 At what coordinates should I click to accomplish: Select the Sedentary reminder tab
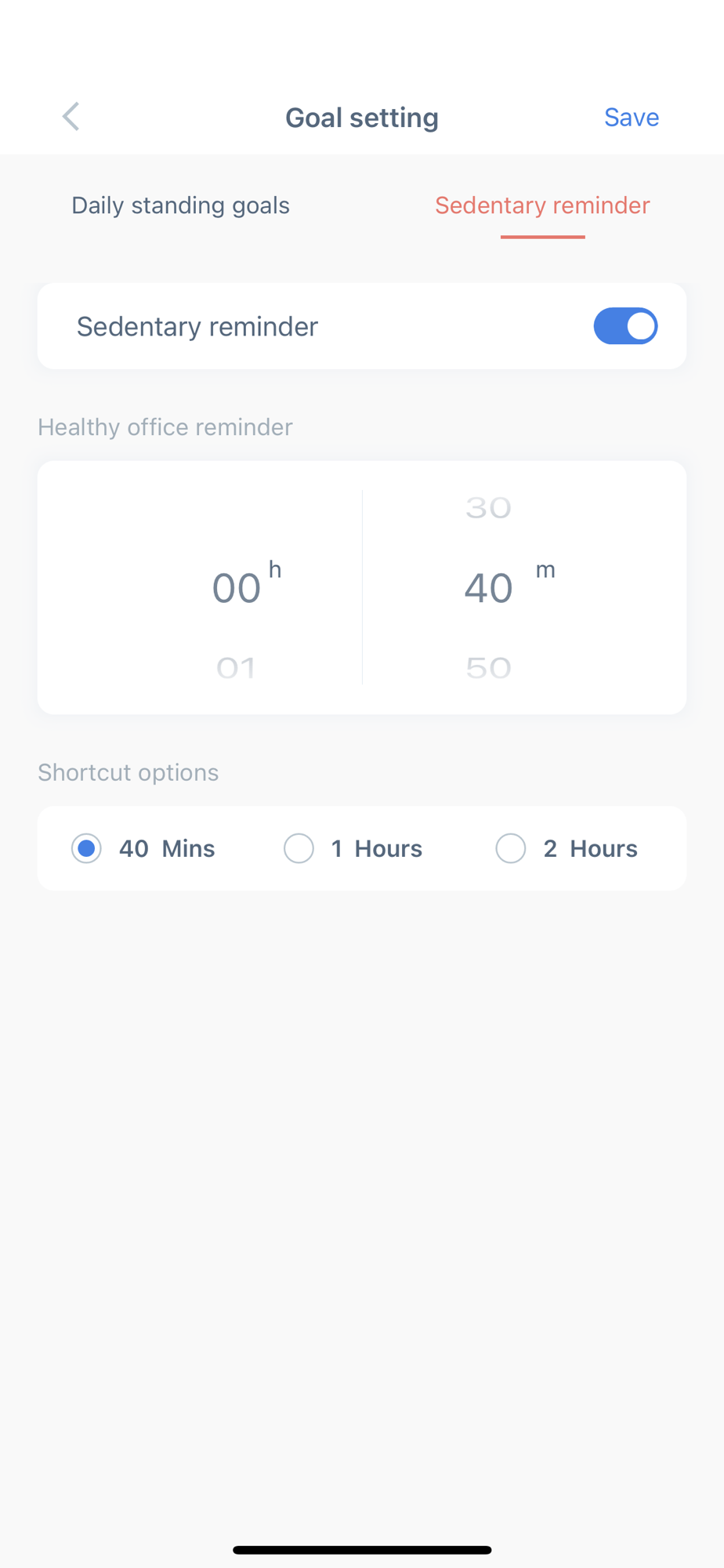(542, 205)
